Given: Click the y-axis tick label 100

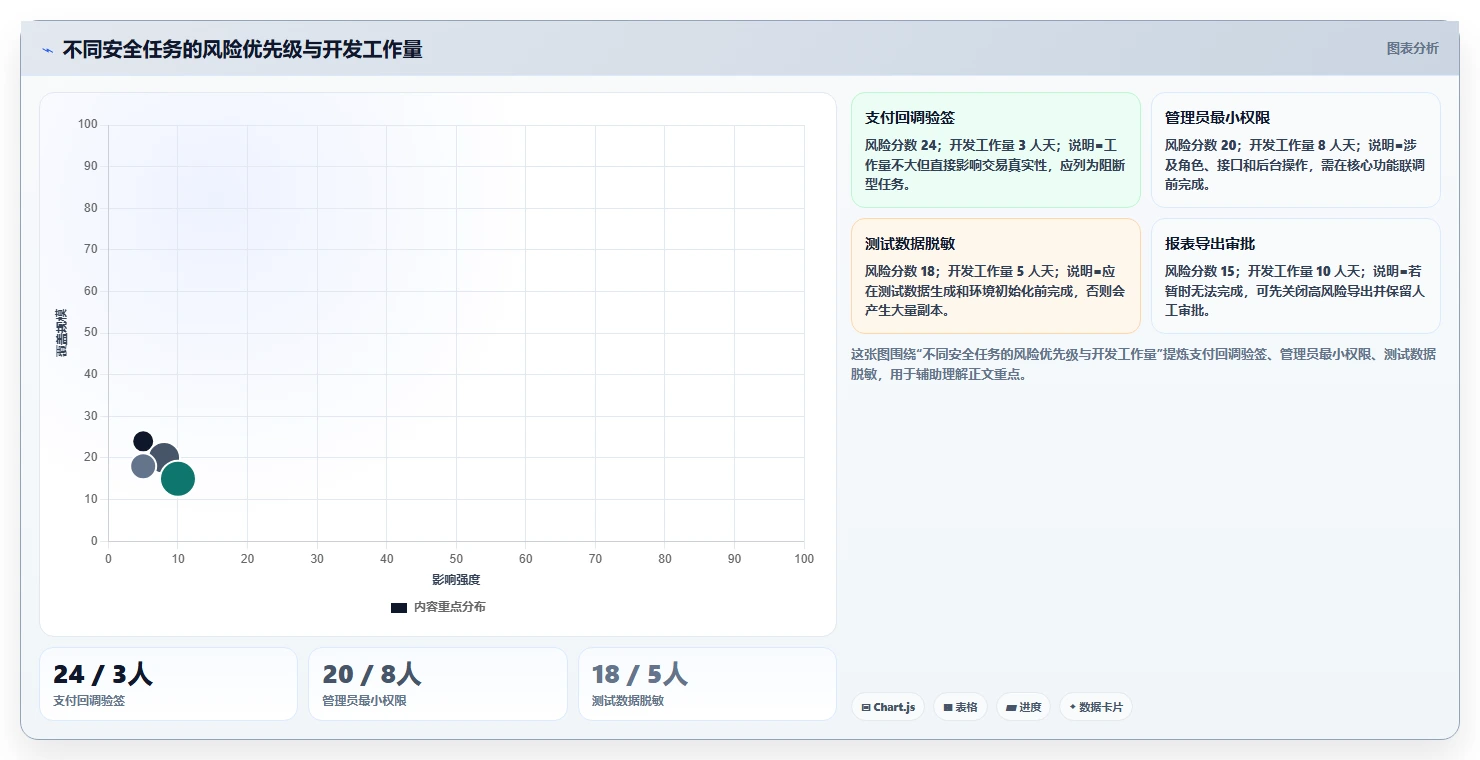Looking at the screenshot, I should pyautogui.click(x=88, y=124).
